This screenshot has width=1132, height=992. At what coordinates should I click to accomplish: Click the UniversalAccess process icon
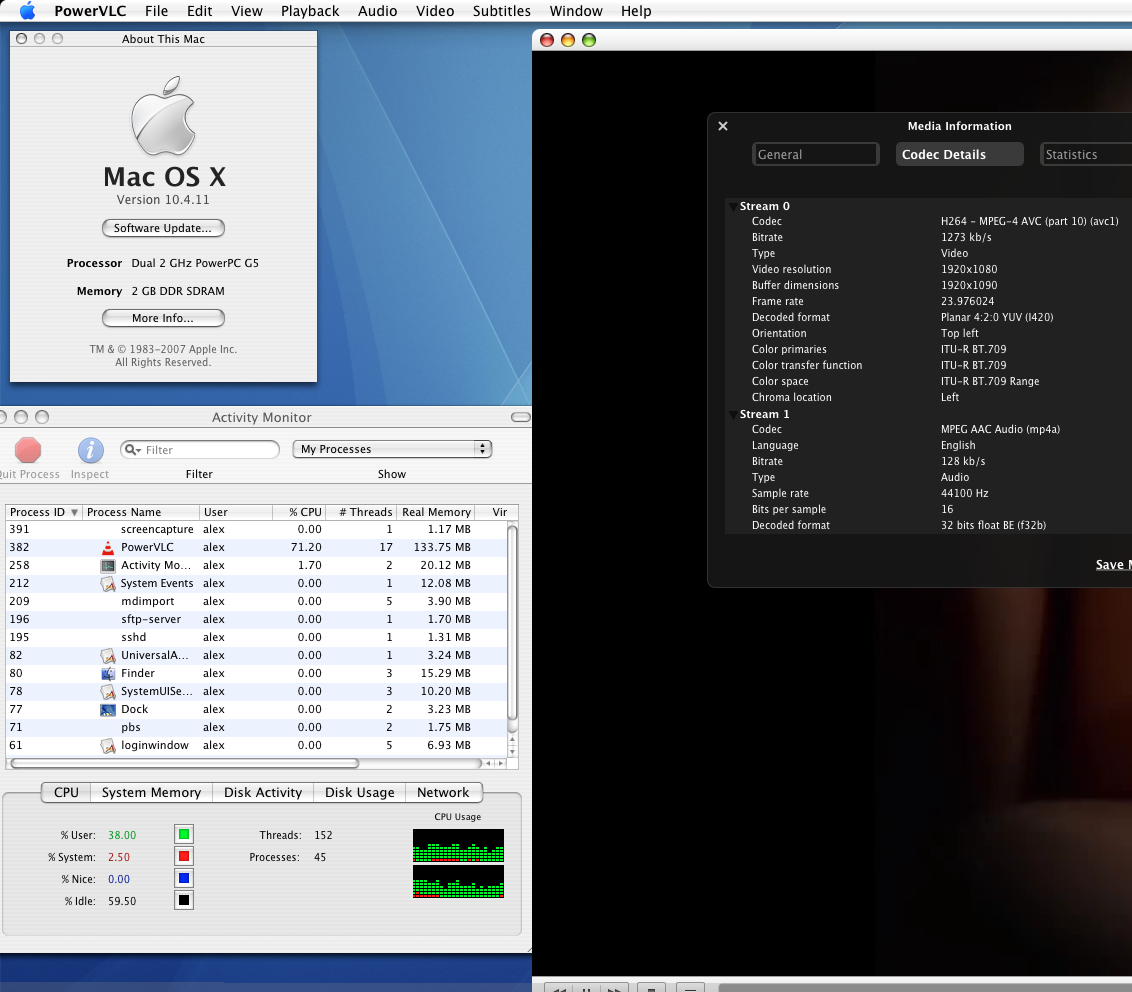coord(108,656)
